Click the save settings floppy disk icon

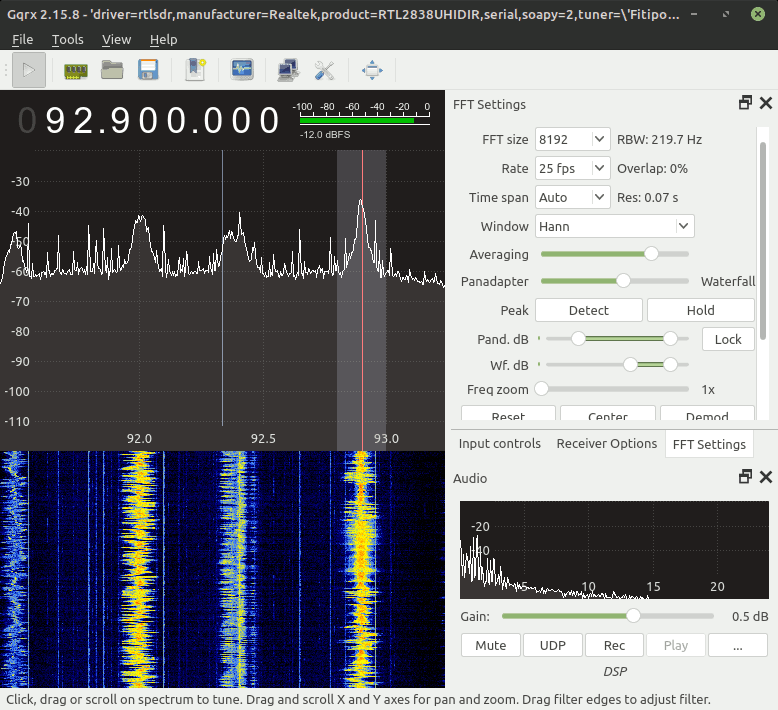pyautogui.click(x=148, y=70)
